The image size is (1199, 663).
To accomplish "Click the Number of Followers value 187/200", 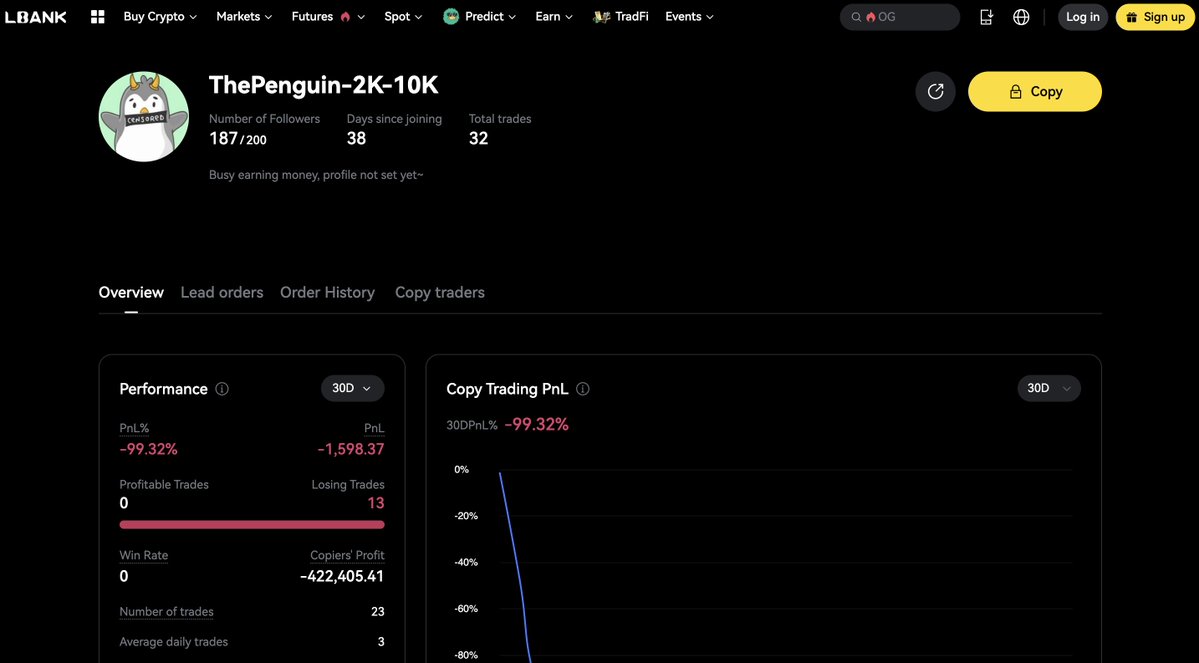I will click(238, 139).
